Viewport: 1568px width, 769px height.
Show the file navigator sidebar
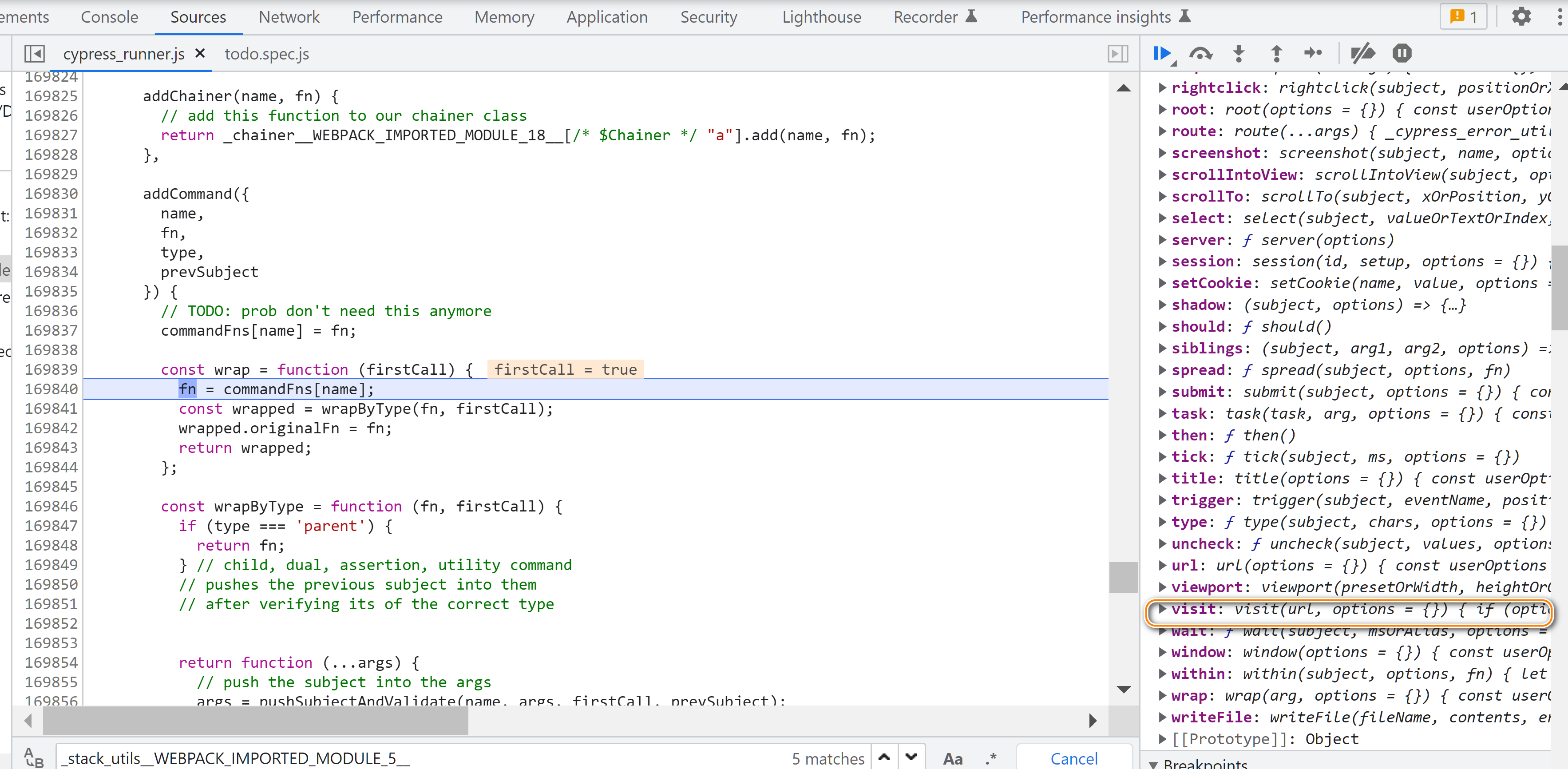34,54
